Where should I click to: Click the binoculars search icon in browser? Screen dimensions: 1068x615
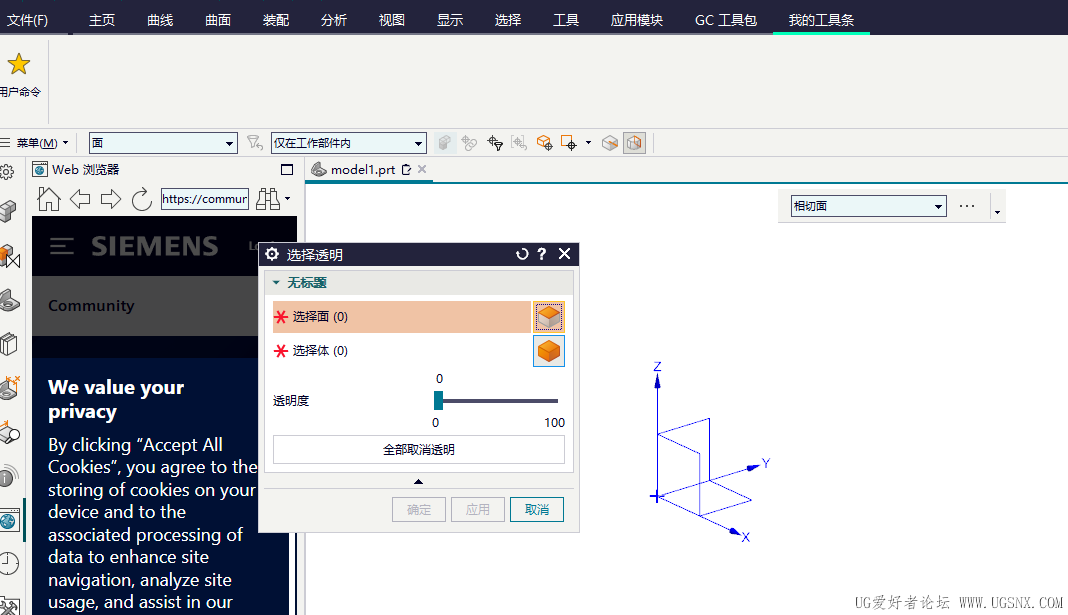(x=267, y=199)
